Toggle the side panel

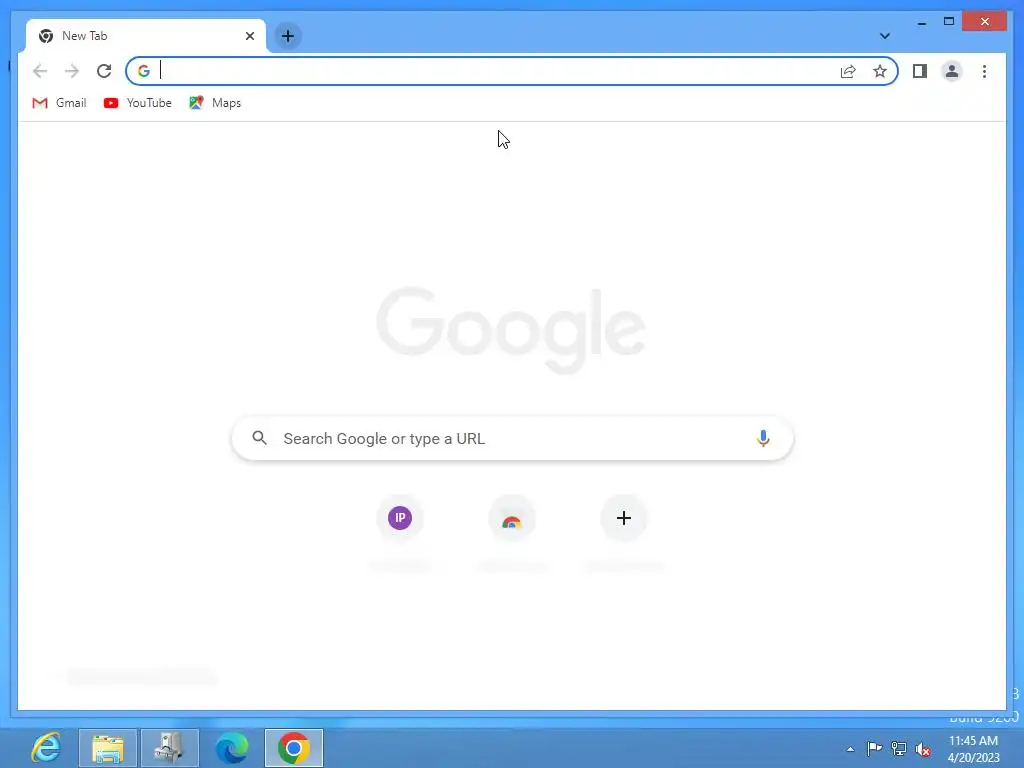(x=920, y=71)
